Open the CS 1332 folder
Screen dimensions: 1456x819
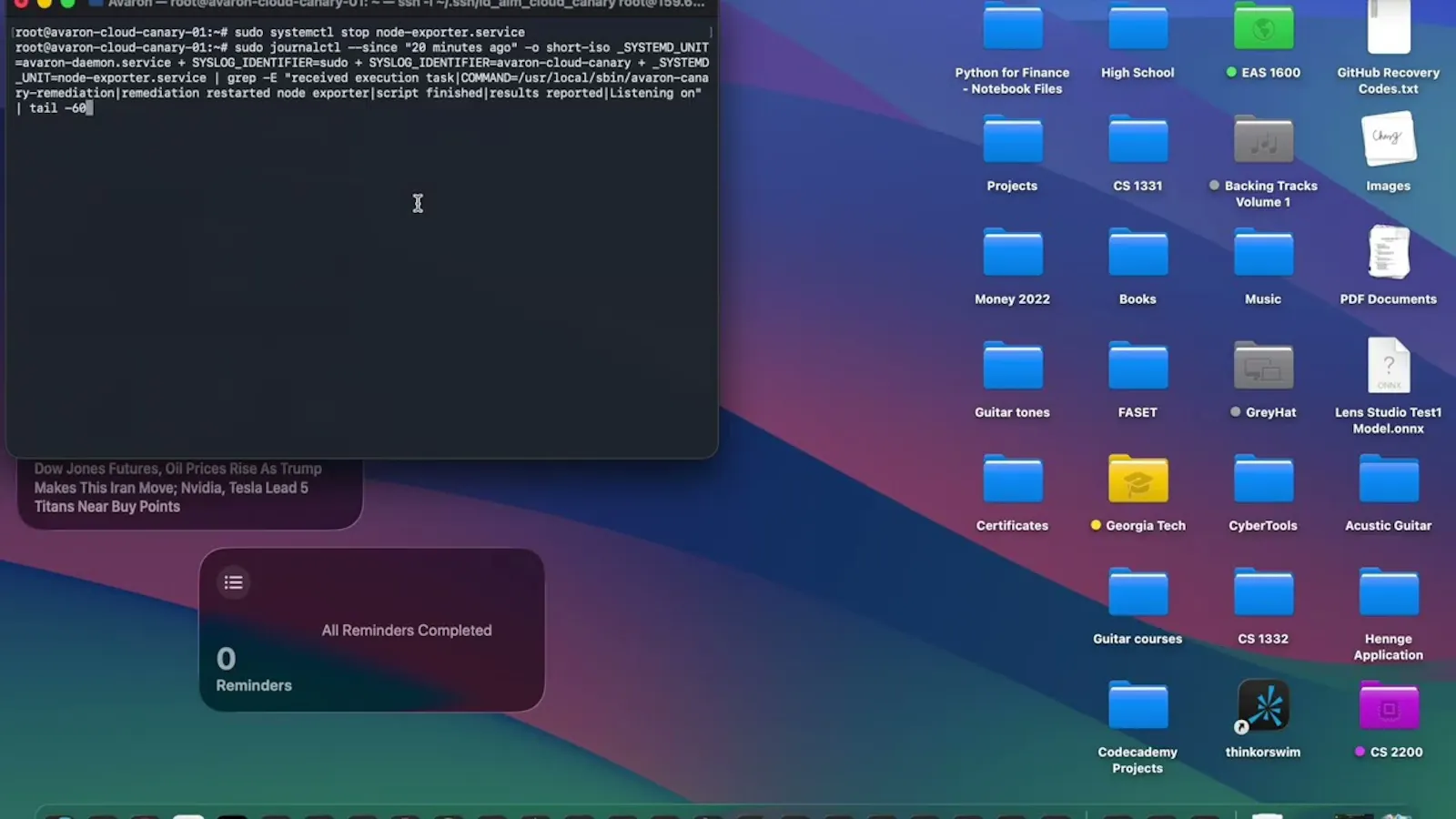[x=1263, y=592]
